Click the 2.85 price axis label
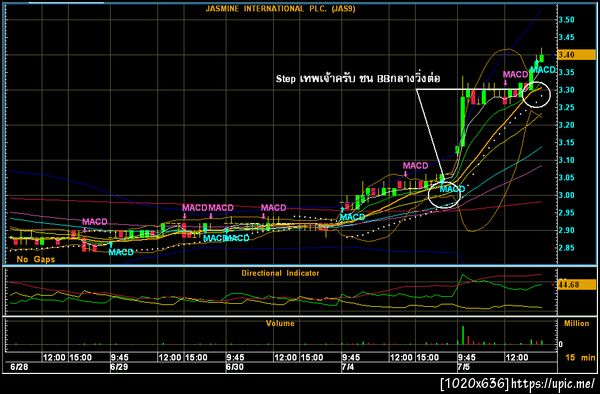 (x=566, y=248)
